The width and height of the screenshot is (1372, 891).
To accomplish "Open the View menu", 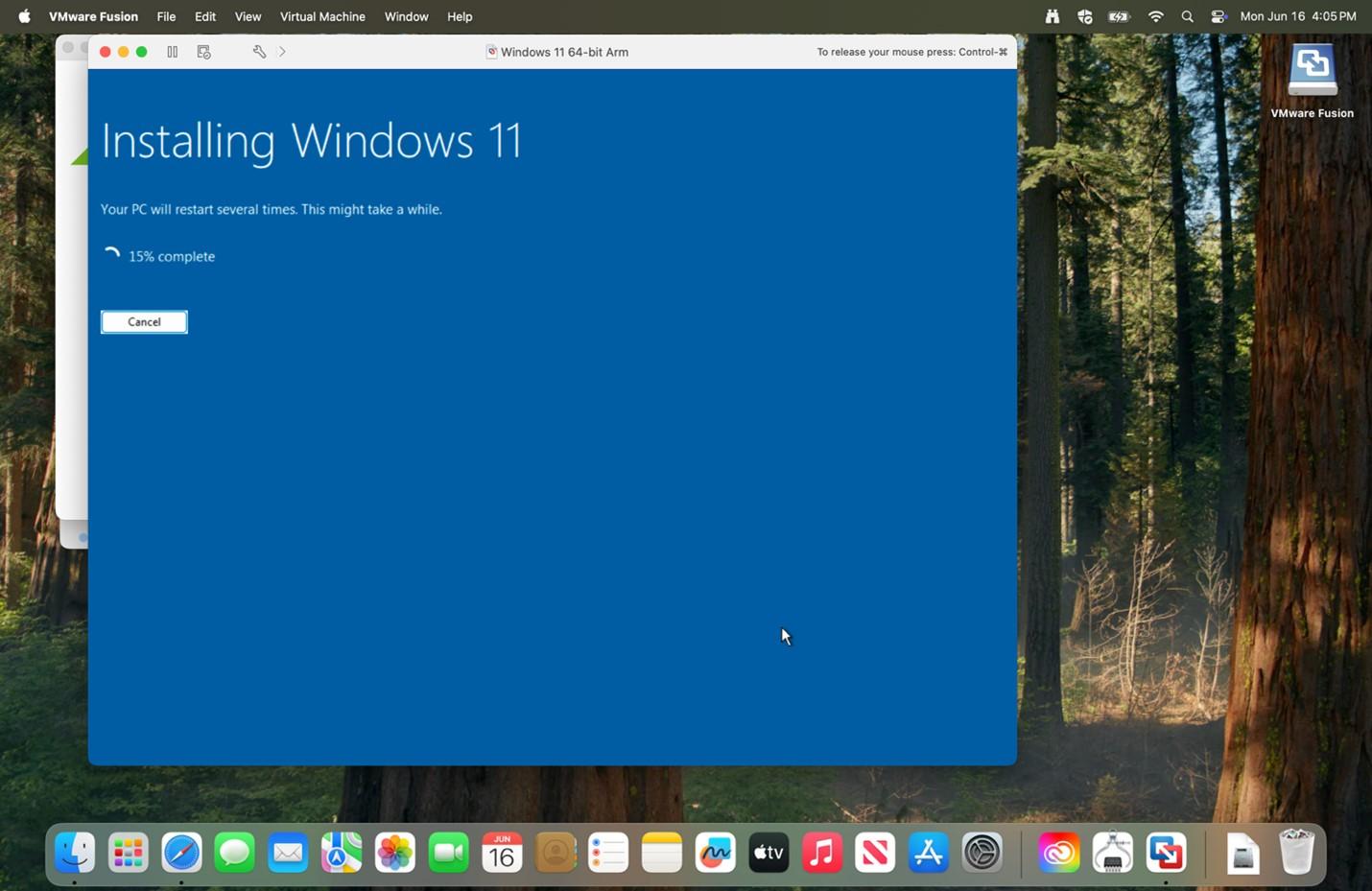I will pyautogui.click(x=248, y=16).
